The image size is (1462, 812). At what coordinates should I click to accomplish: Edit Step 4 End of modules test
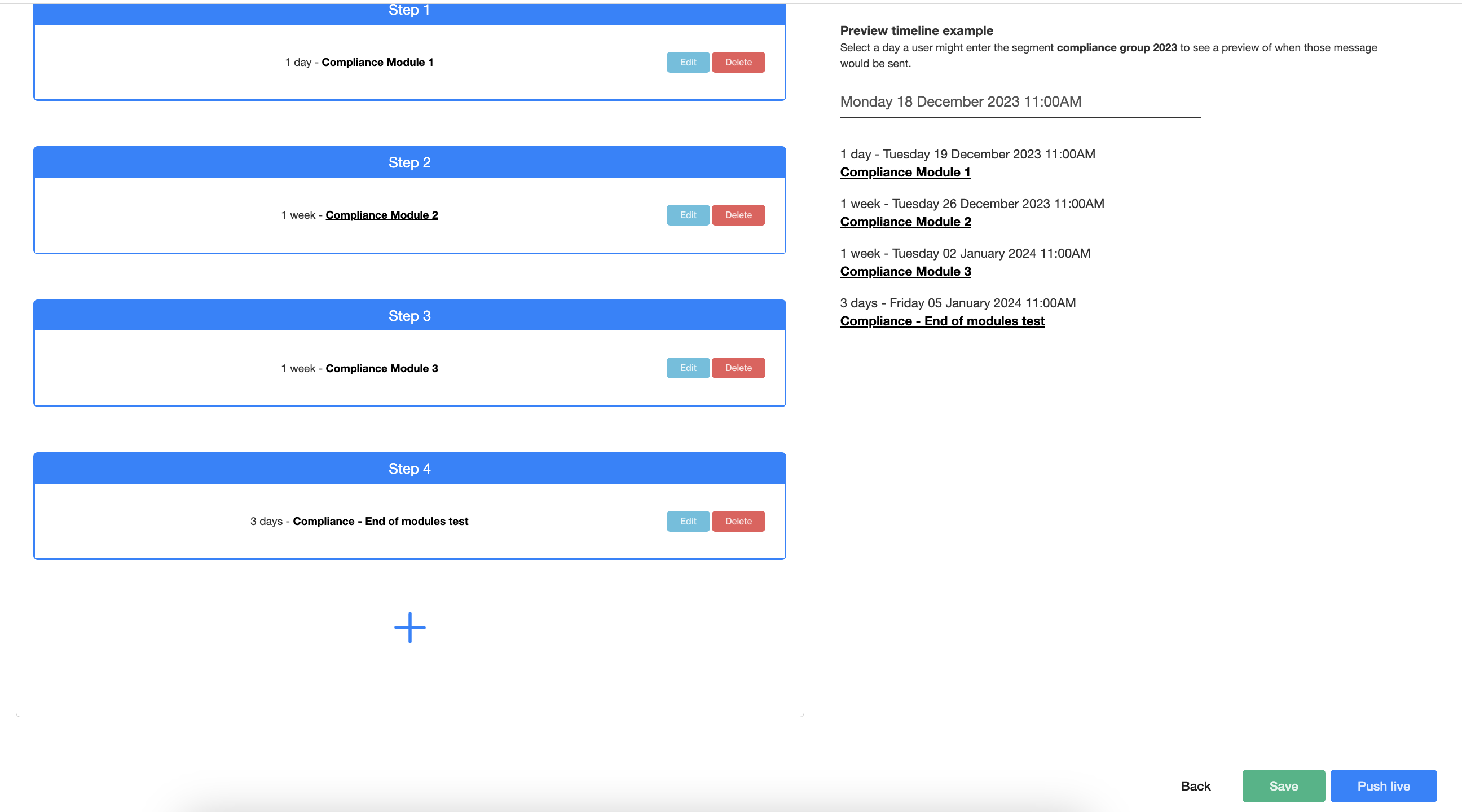click(x=688, y=521)
